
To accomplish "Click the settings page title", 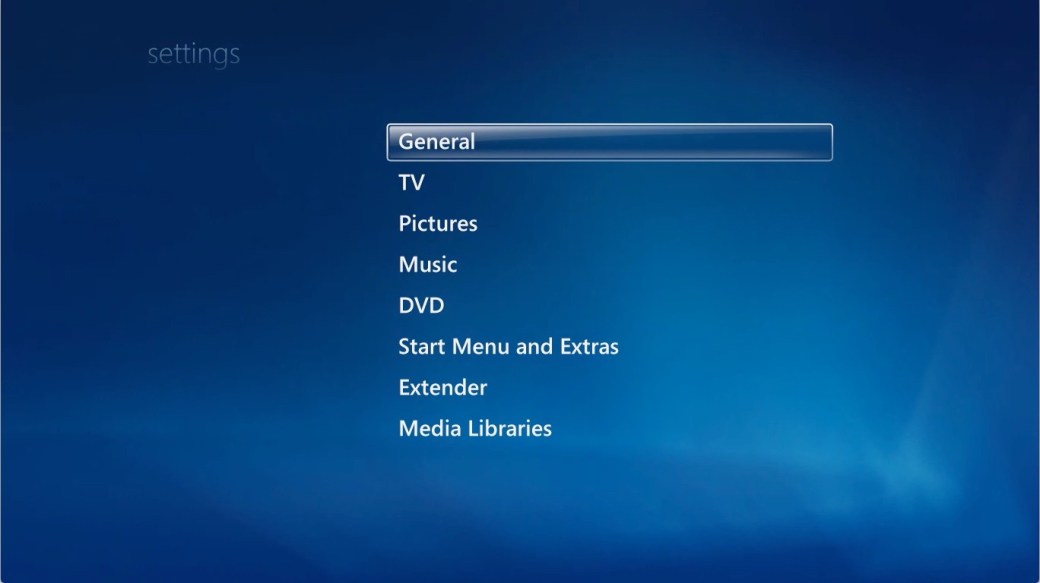I will click(x=192, y=53).
